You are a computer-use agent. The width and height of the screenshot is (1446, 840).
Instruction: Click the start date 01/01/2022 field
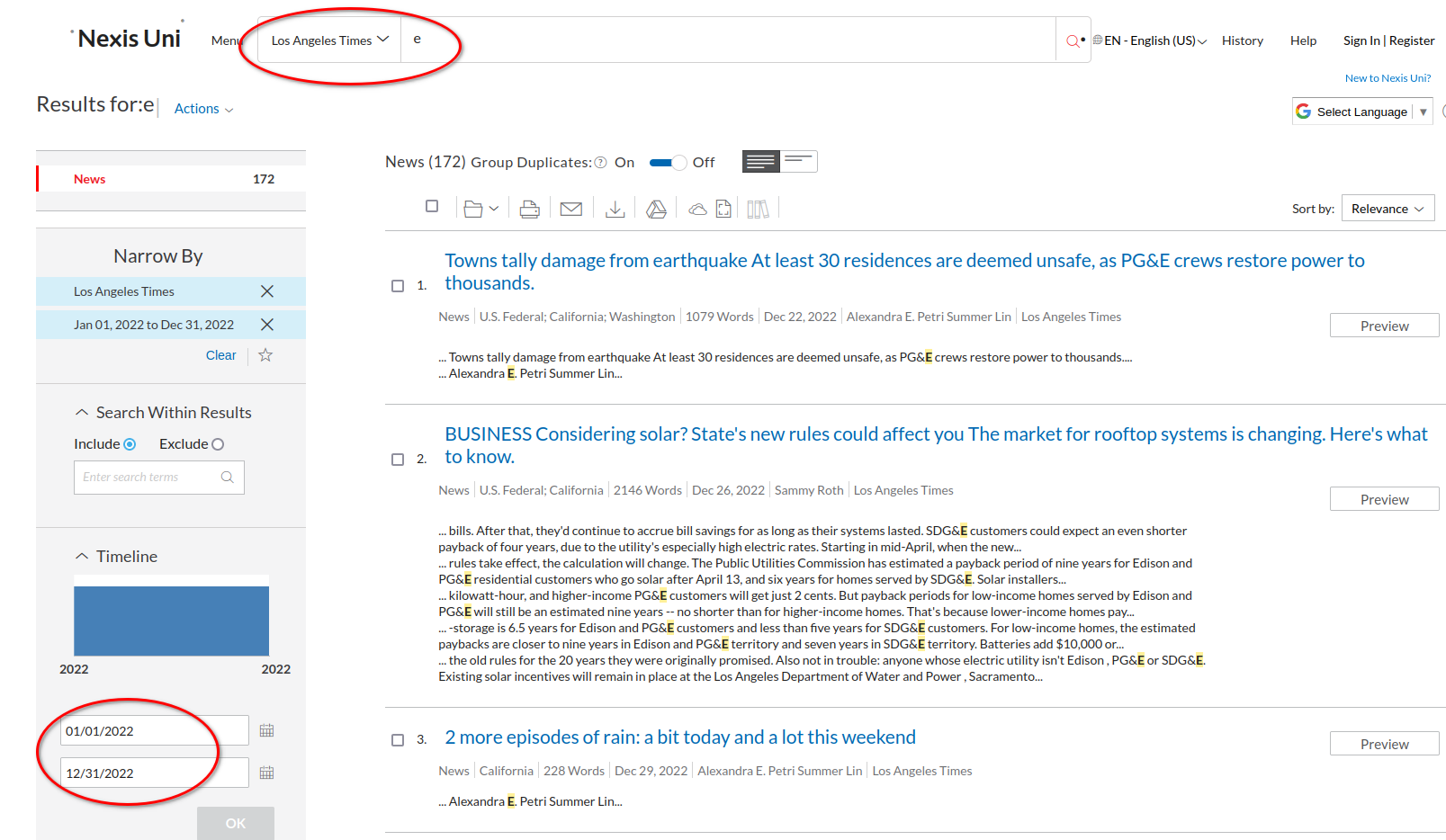click(154, 730)
